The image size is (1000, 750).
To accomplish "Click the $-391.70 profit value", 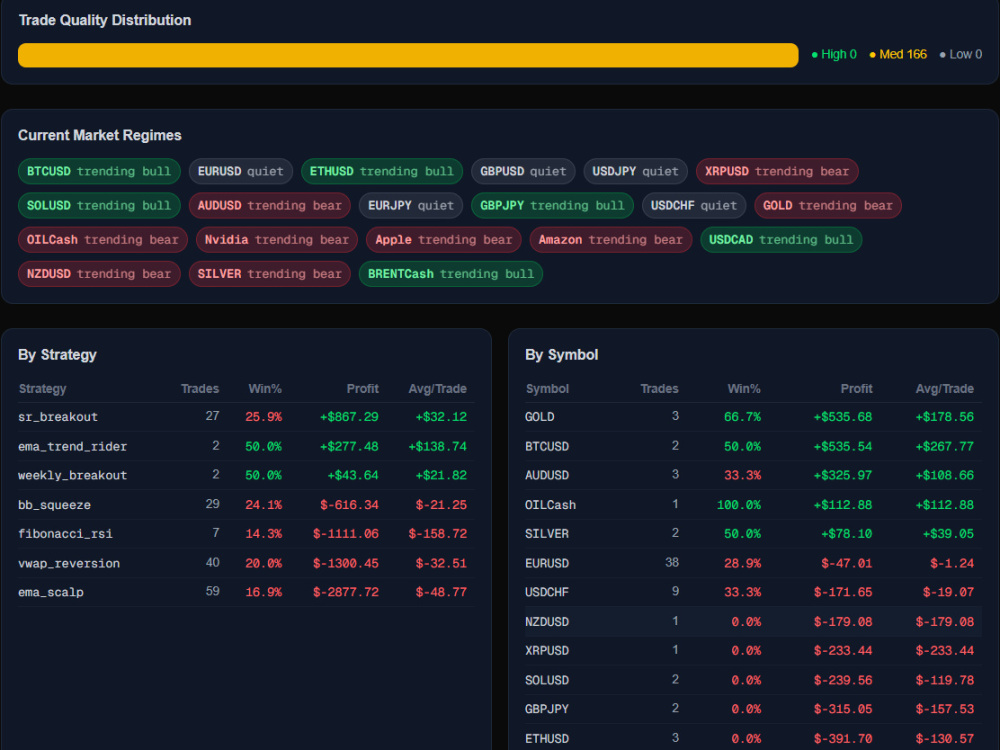I will click(842, 739).
